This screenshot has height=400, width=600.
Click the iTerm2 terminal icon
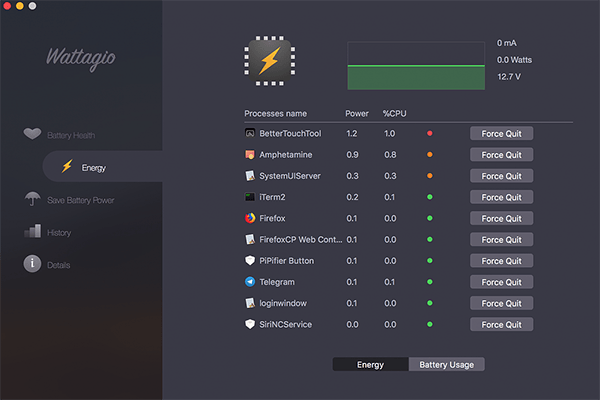pos(250,197)
